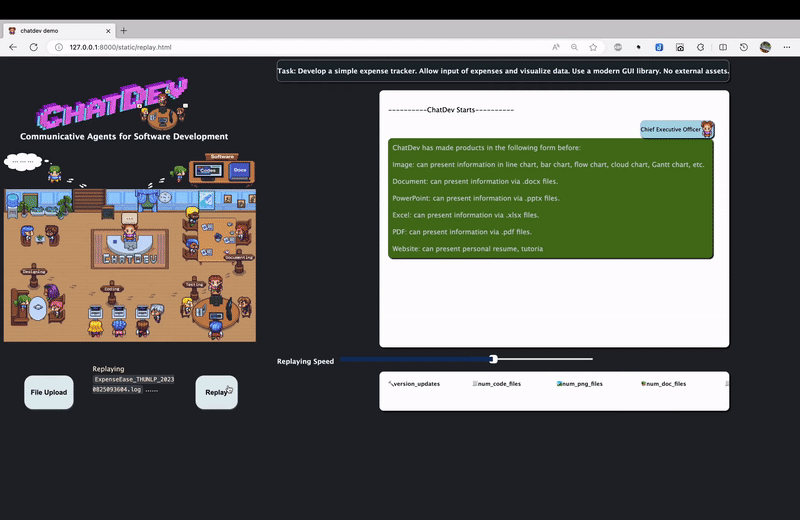This screenshot has height=520, width=800.
Task: Open the user profile avatar
Action: point(765,47)
